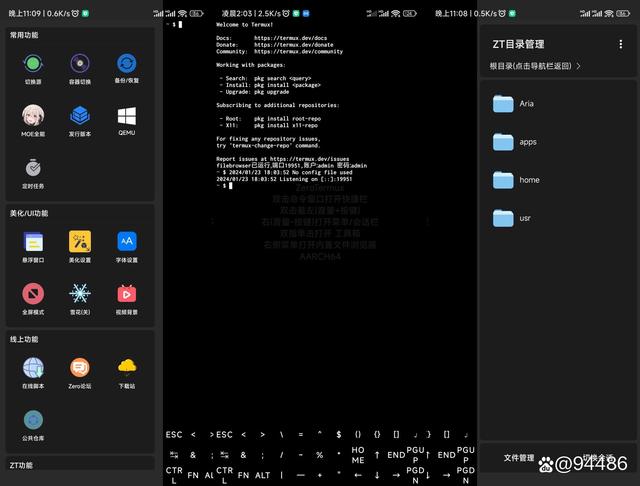Open the Zero论坛 forum icon

click(x=80, y=368)
